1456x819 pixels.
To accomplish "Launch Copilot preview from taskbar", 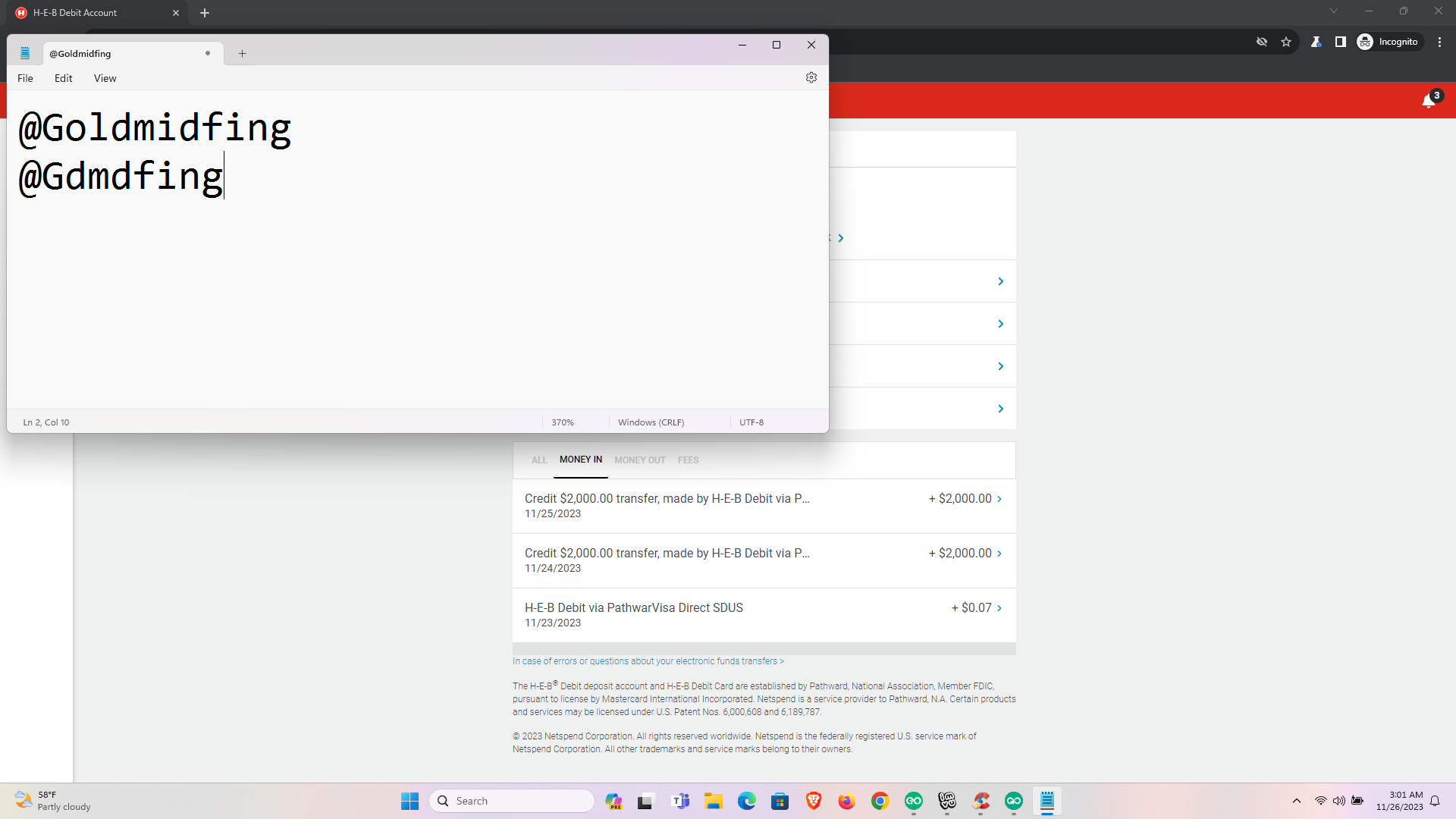I will pyautogui.click(x=613, y=801).
